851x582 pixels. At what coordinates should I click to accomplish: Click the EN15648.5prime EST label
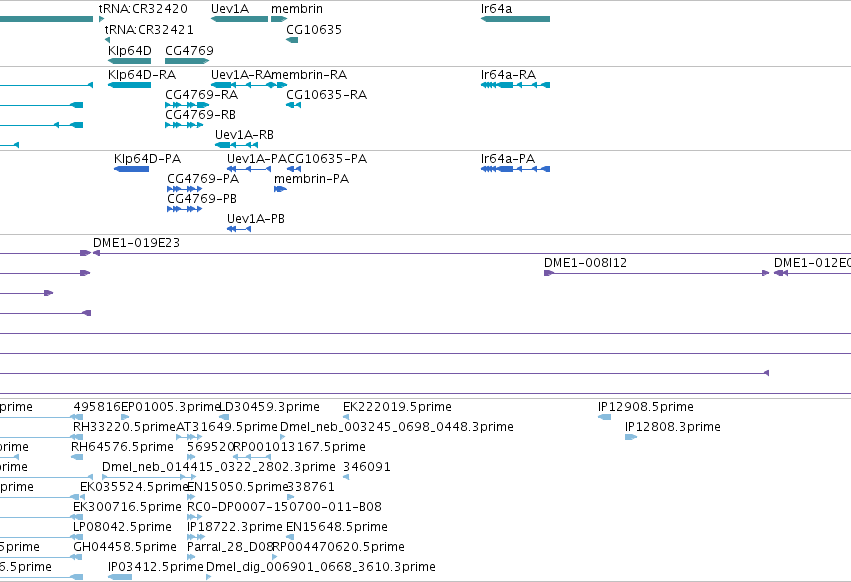[x=337, y=527]
